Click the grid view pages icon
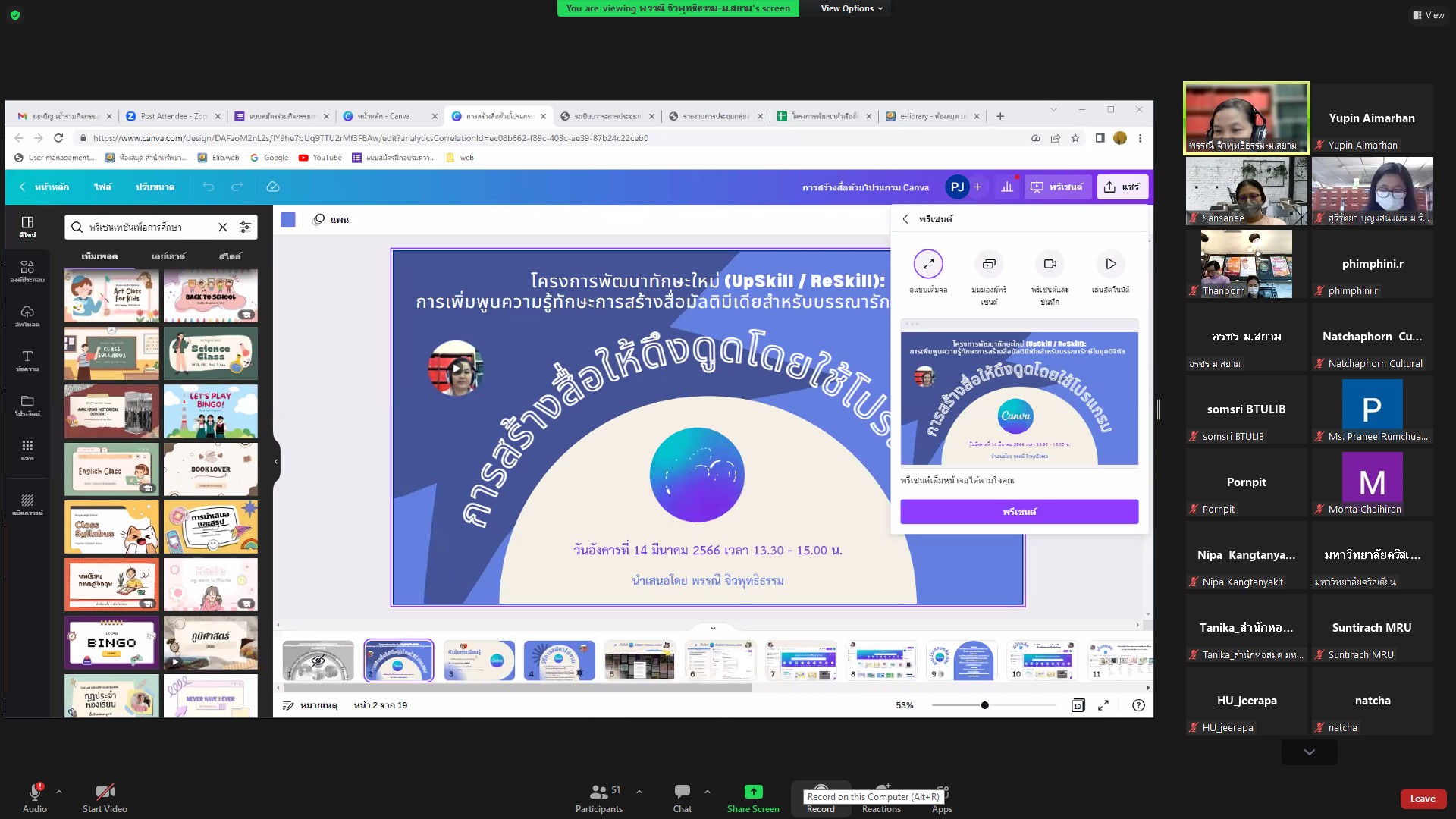 (1078, 705)
